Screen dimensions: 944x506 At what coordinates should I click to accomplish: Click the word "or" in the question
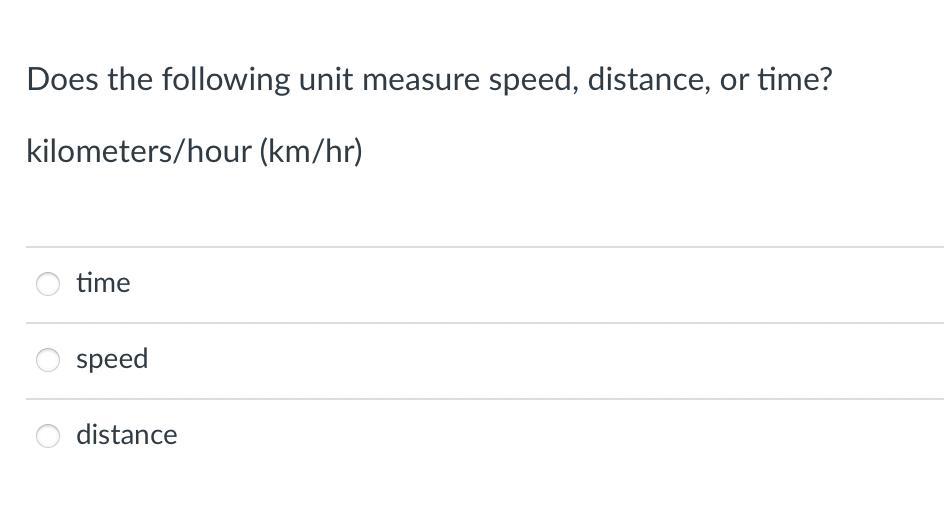coord(734,80)
